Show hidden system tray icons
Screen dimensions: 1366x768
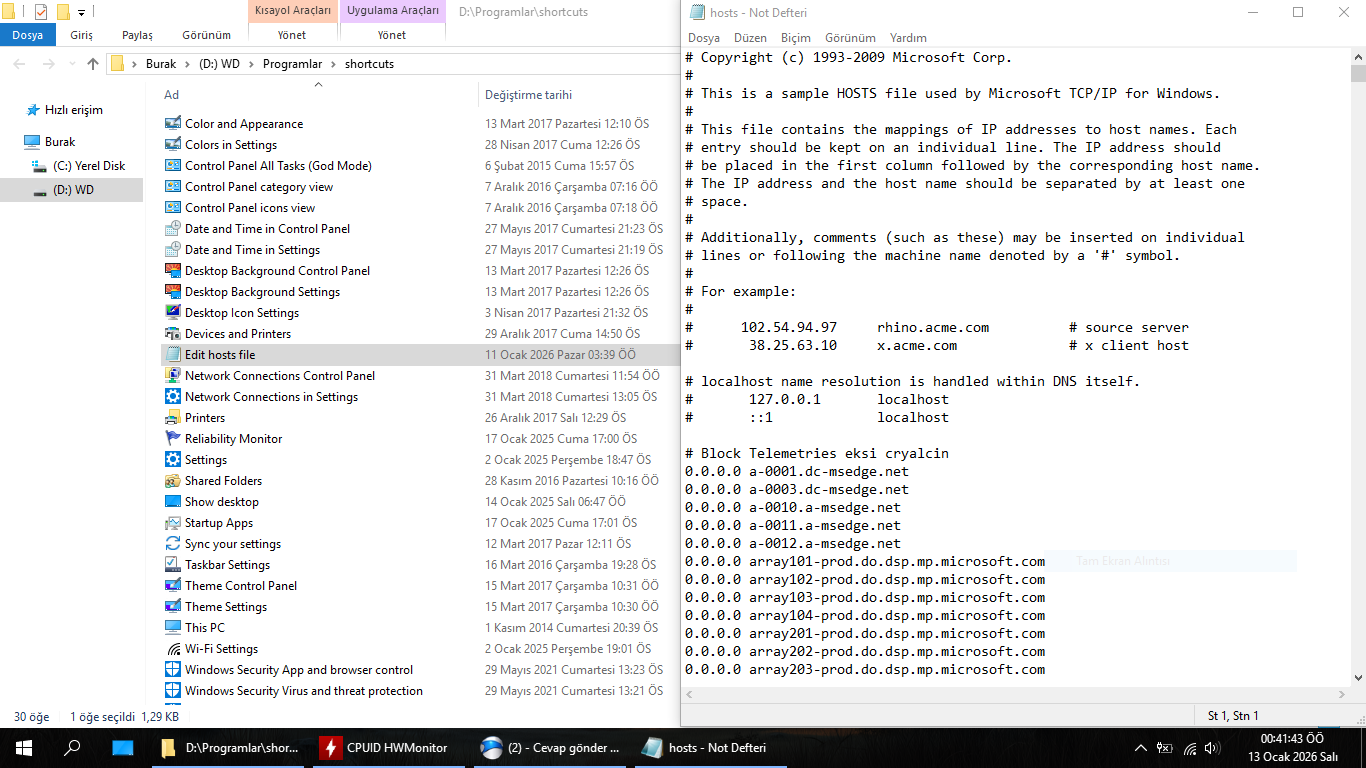tap(1141, 748)
